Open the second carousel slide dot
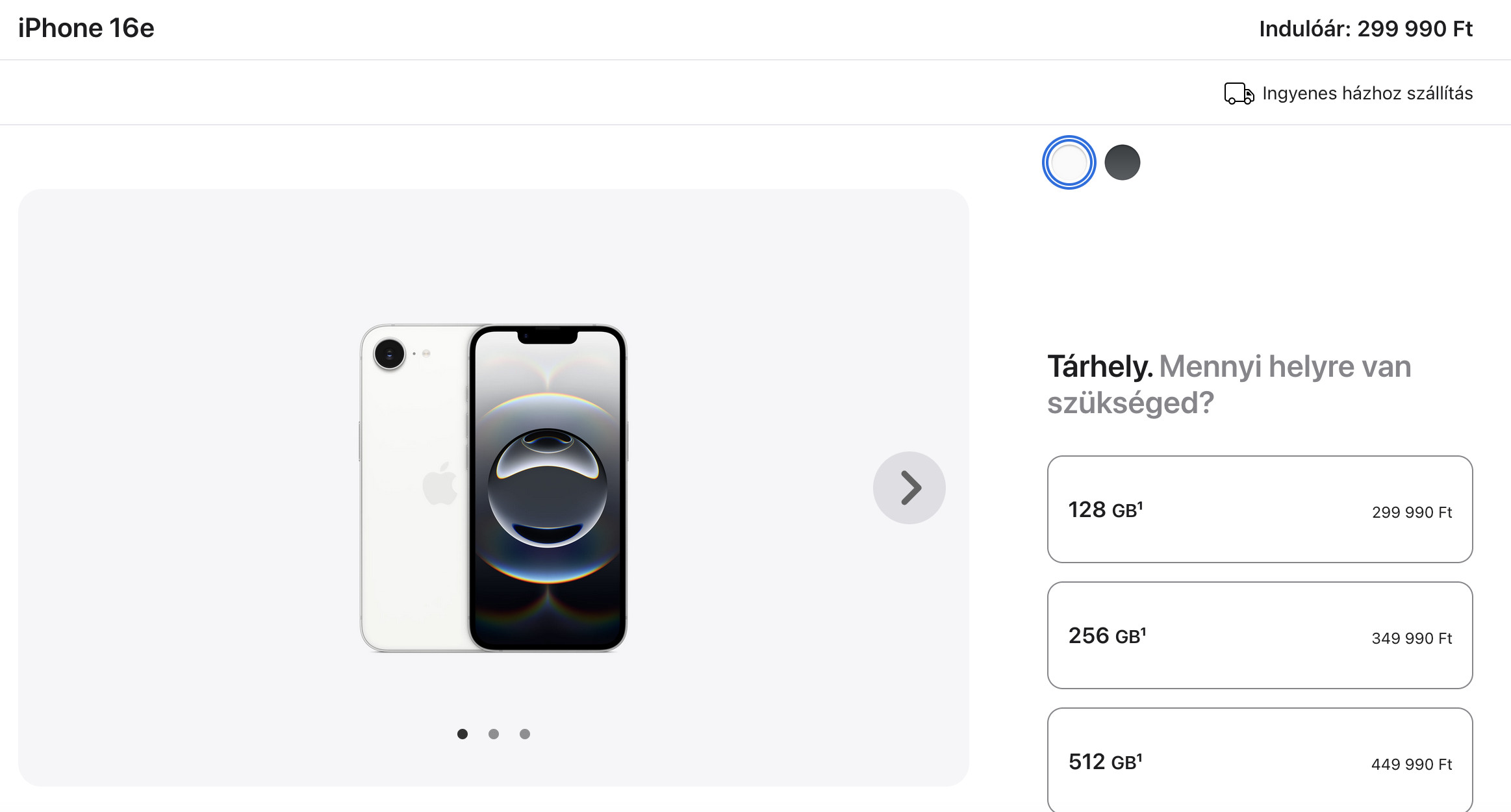Viewport: 1511px width, 812px height. click(494, 733)
